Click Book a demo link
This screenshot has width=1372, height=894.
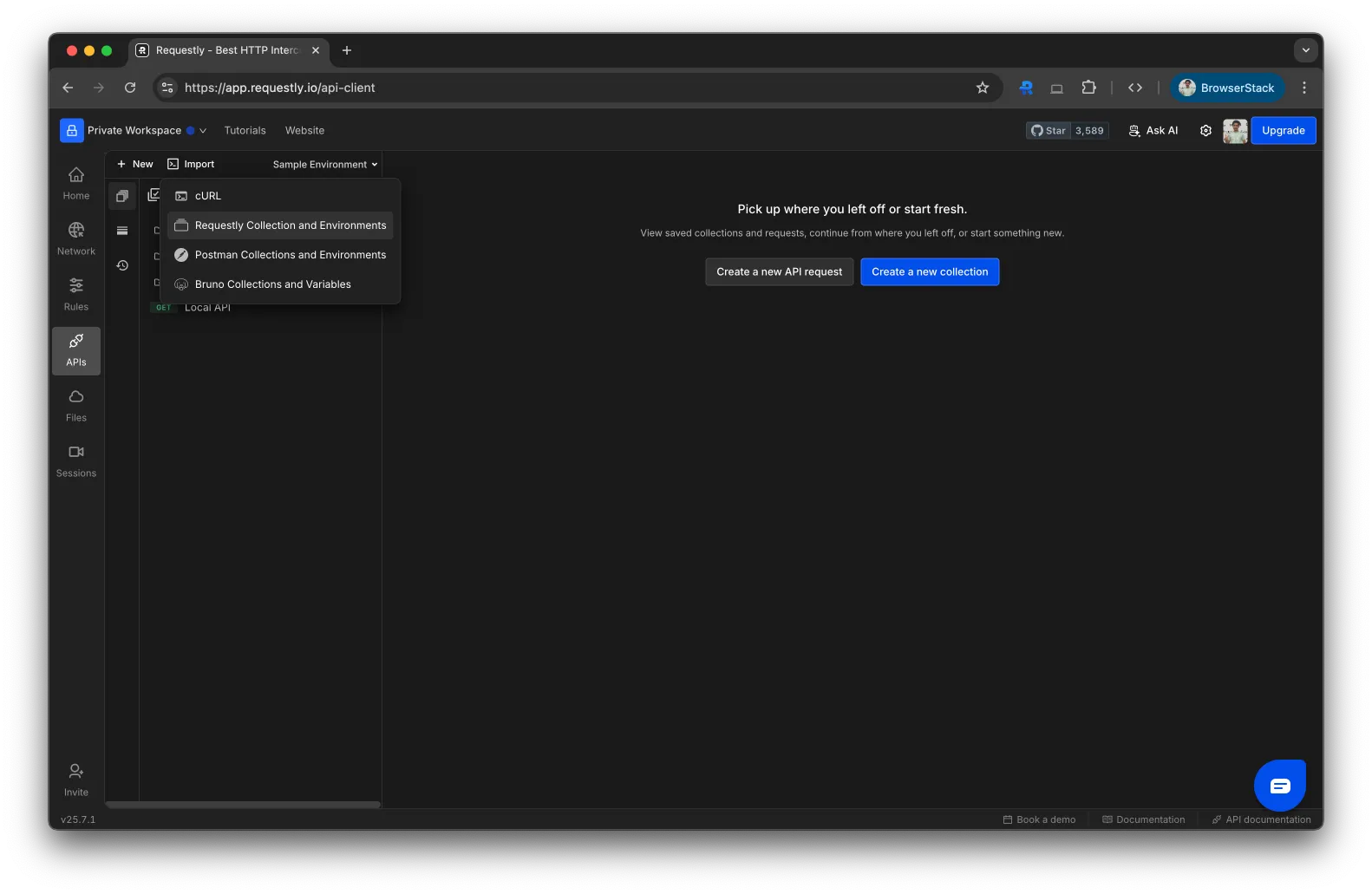click(x=1039, y=819)
